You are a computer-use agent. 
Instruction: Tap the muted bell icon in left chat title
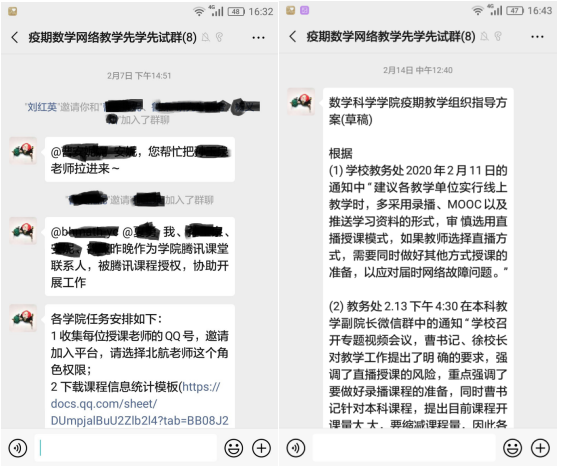(206, 37)
